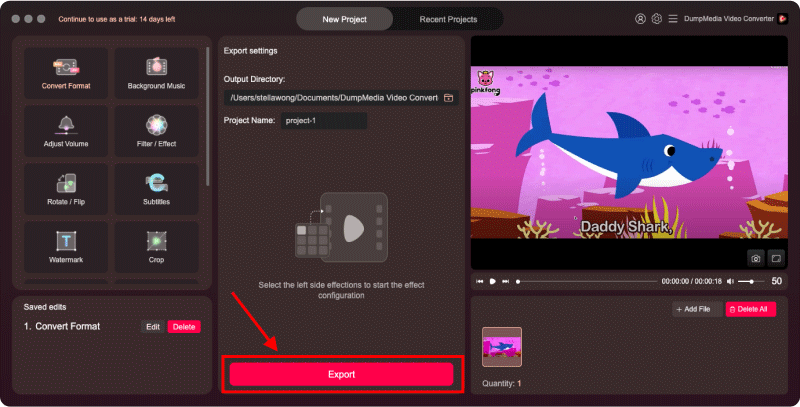Click the playback progress slider
This screenshot has width=800, height=407.
[x=587, y=281]
